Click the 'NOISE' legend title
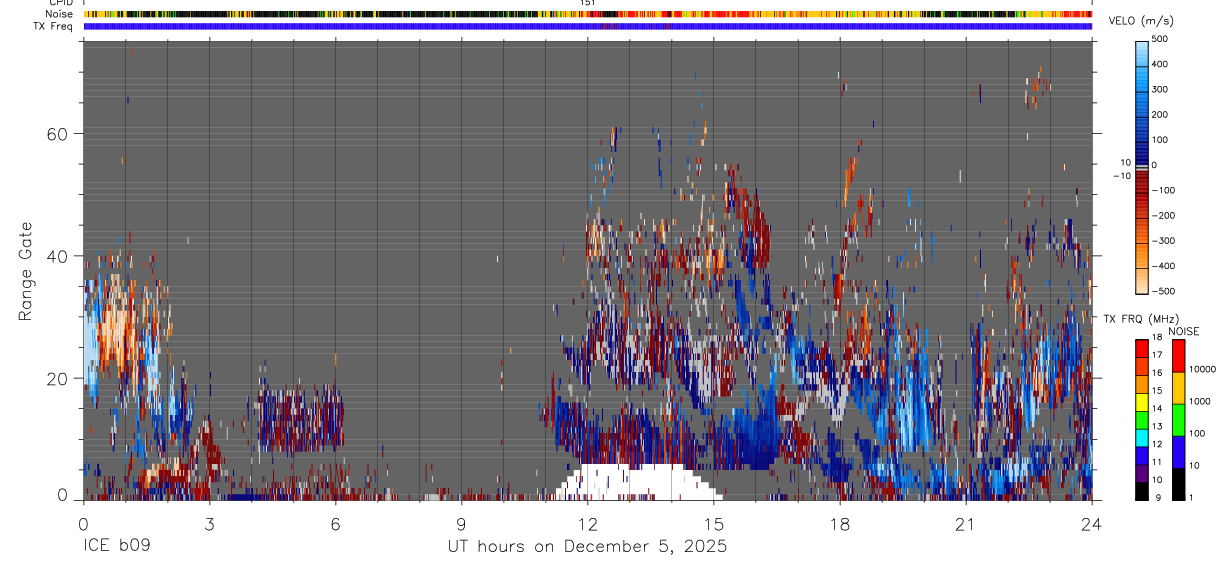 (1183, 331)
